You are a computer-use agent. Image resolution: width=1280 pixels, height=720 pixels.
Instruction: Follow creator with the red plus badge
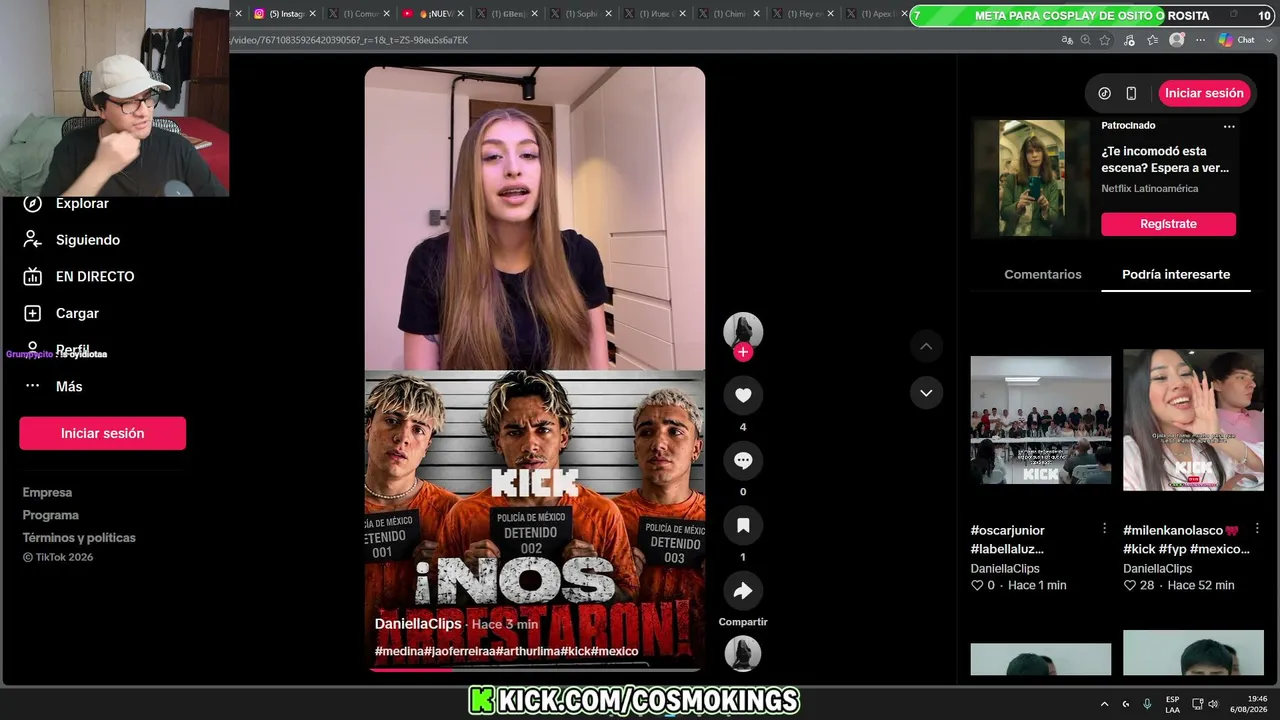pos(743,352)
